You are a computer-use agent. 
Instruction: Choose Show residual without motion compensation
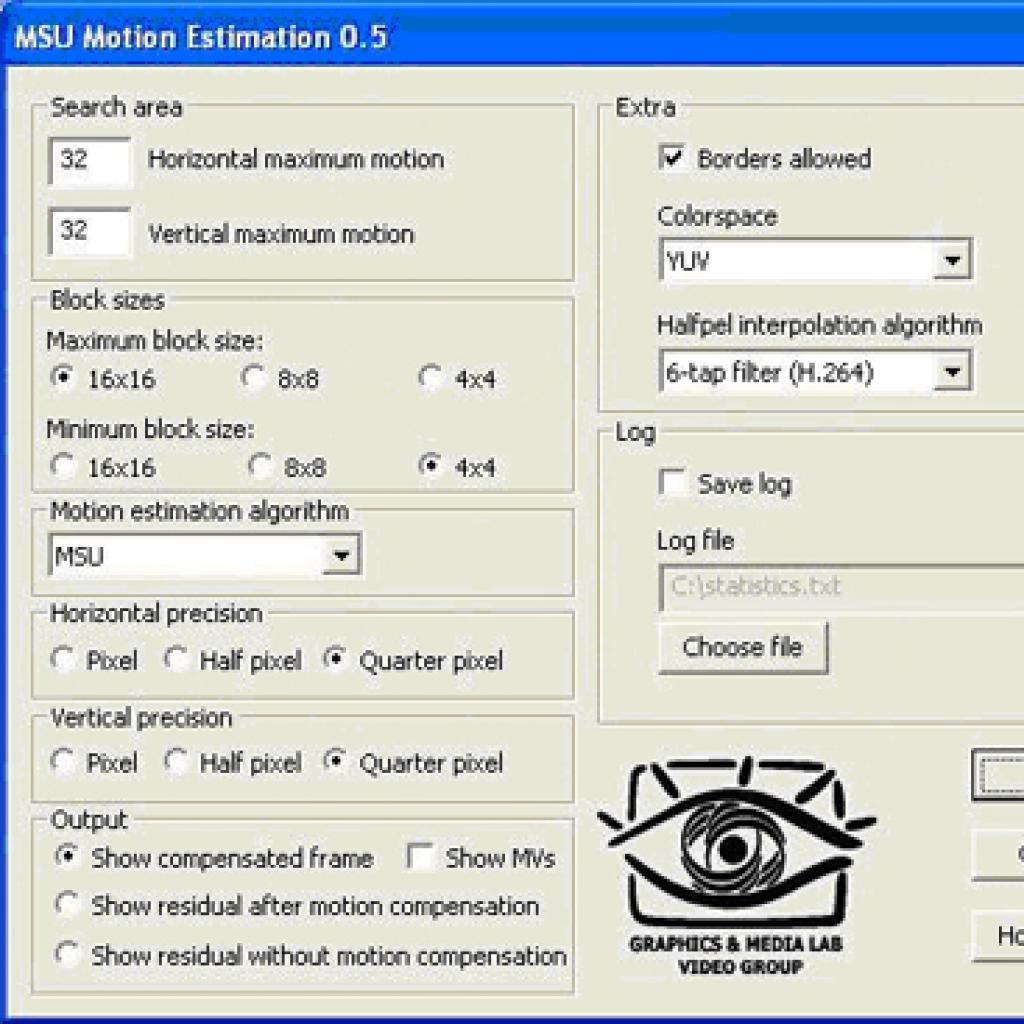pyautogui.click(x=67, y=955)
